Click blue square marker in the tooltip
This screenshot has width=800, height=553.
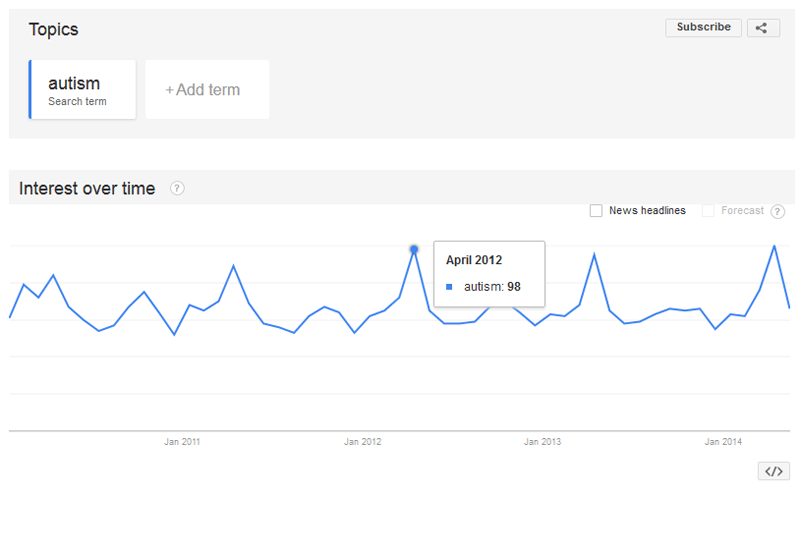(450, 287)
